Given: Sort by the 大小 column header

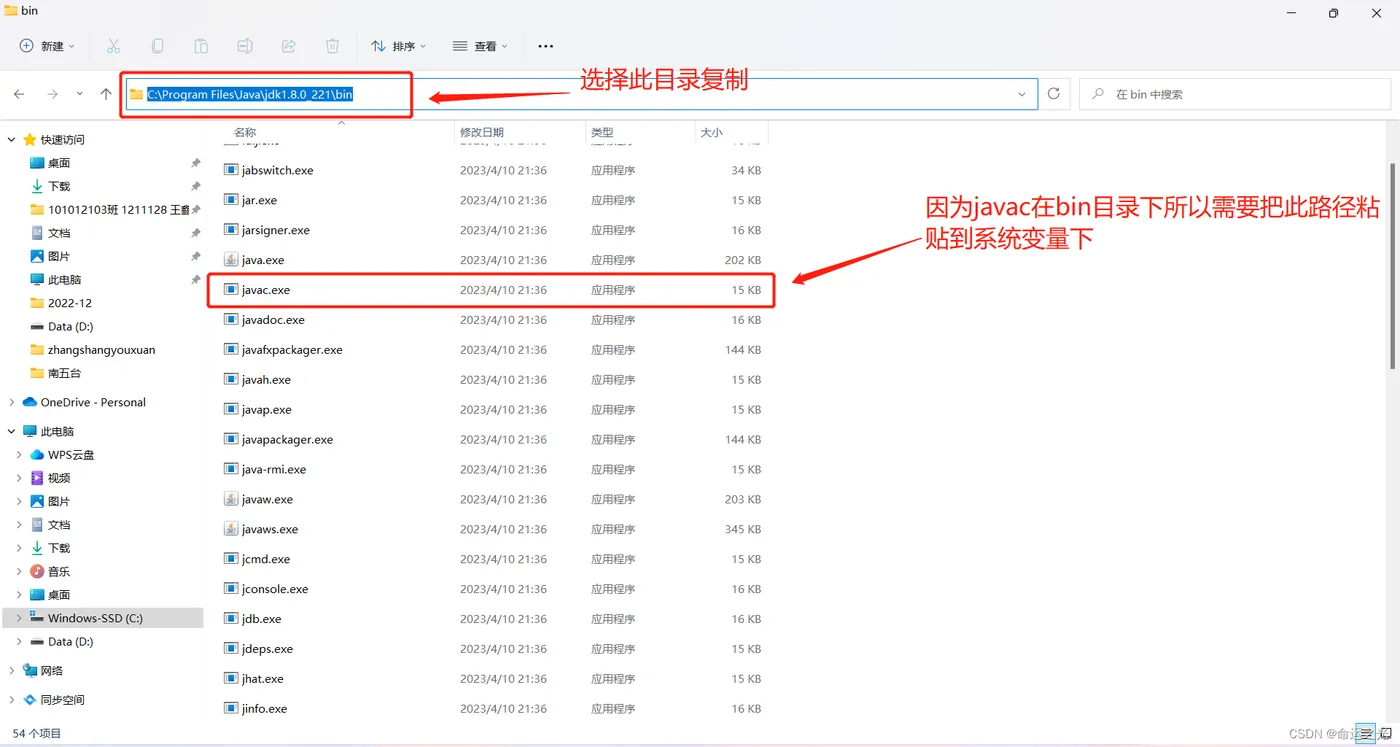Looking at the screenshot, I should 711,132.
